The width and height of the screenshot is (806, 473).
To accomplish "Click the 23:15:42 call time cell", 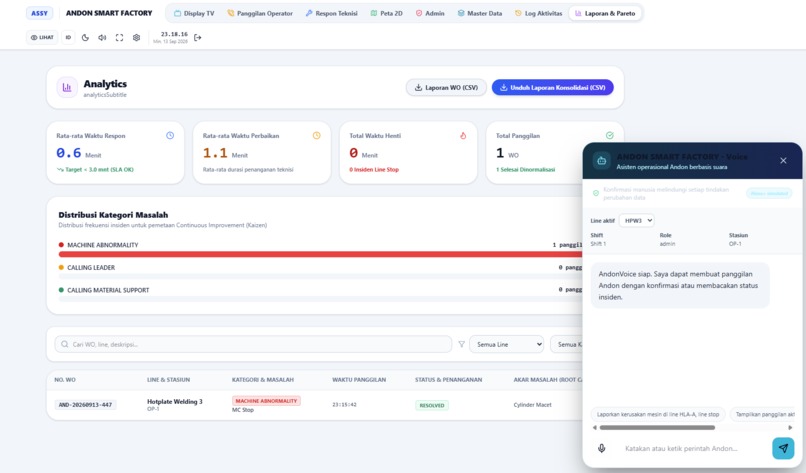I will point(344,405).
